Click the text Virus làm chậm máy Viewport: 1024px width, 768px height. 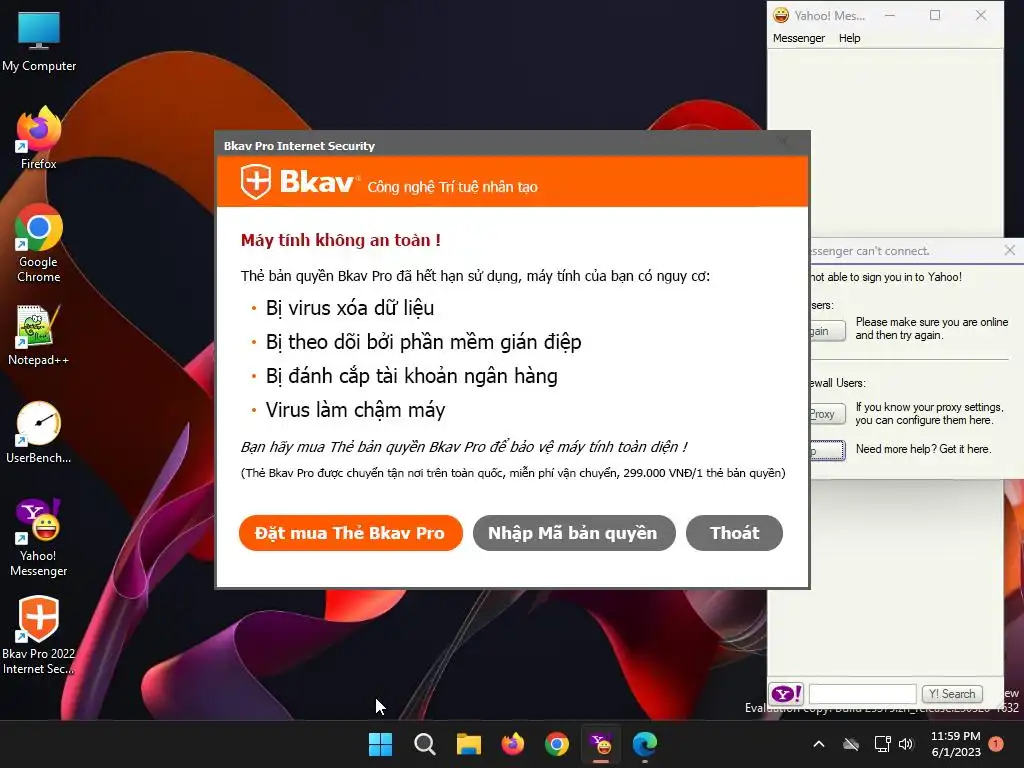[x=355, y=410]
